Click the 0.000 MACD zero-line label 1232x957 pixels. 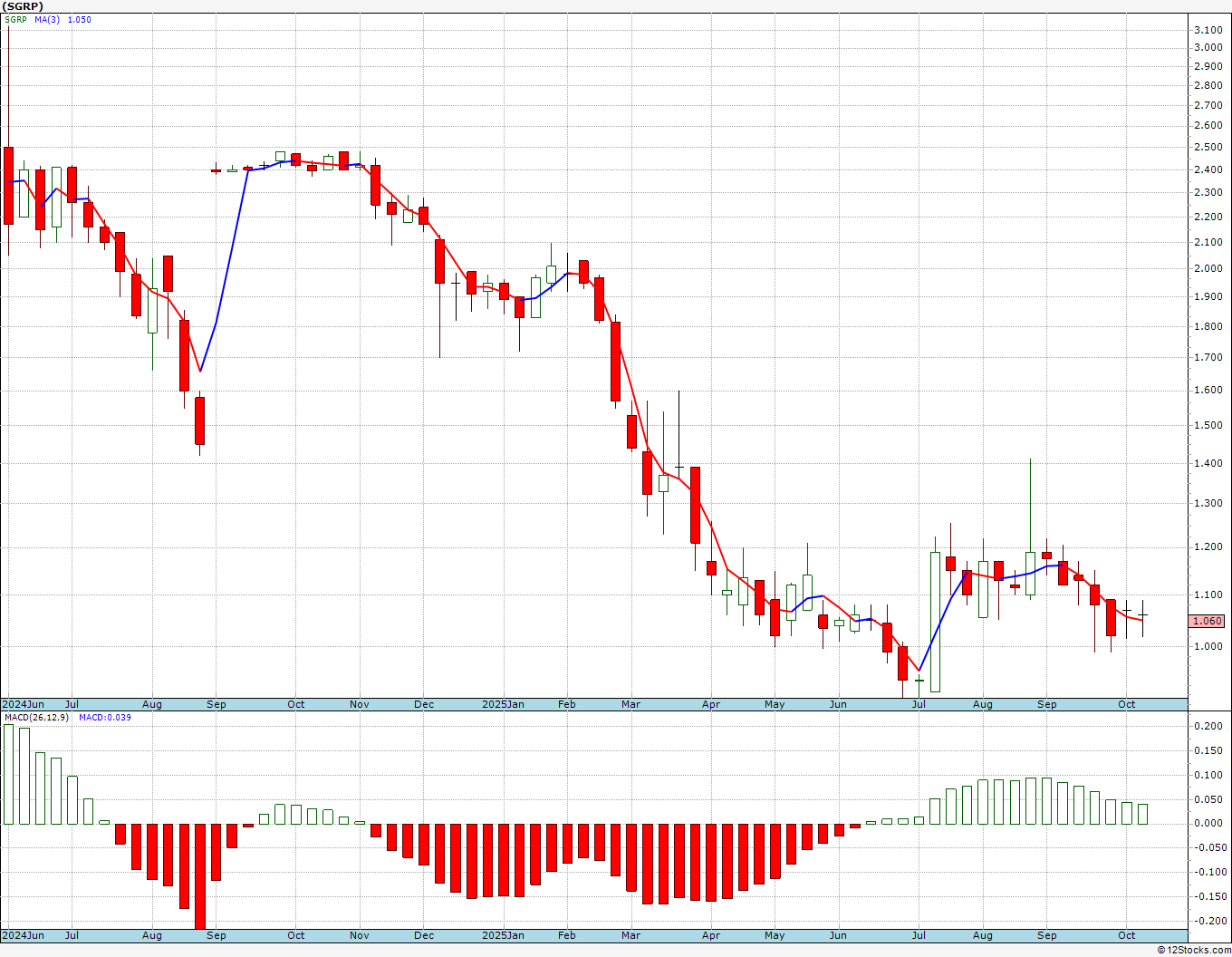tap(1208, 824)
